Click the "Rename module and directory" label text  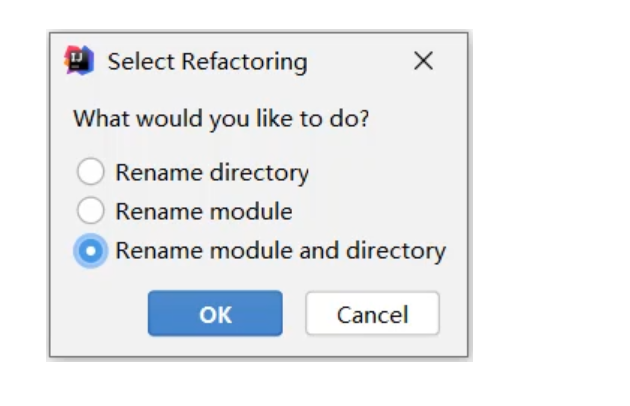(280, 251)
